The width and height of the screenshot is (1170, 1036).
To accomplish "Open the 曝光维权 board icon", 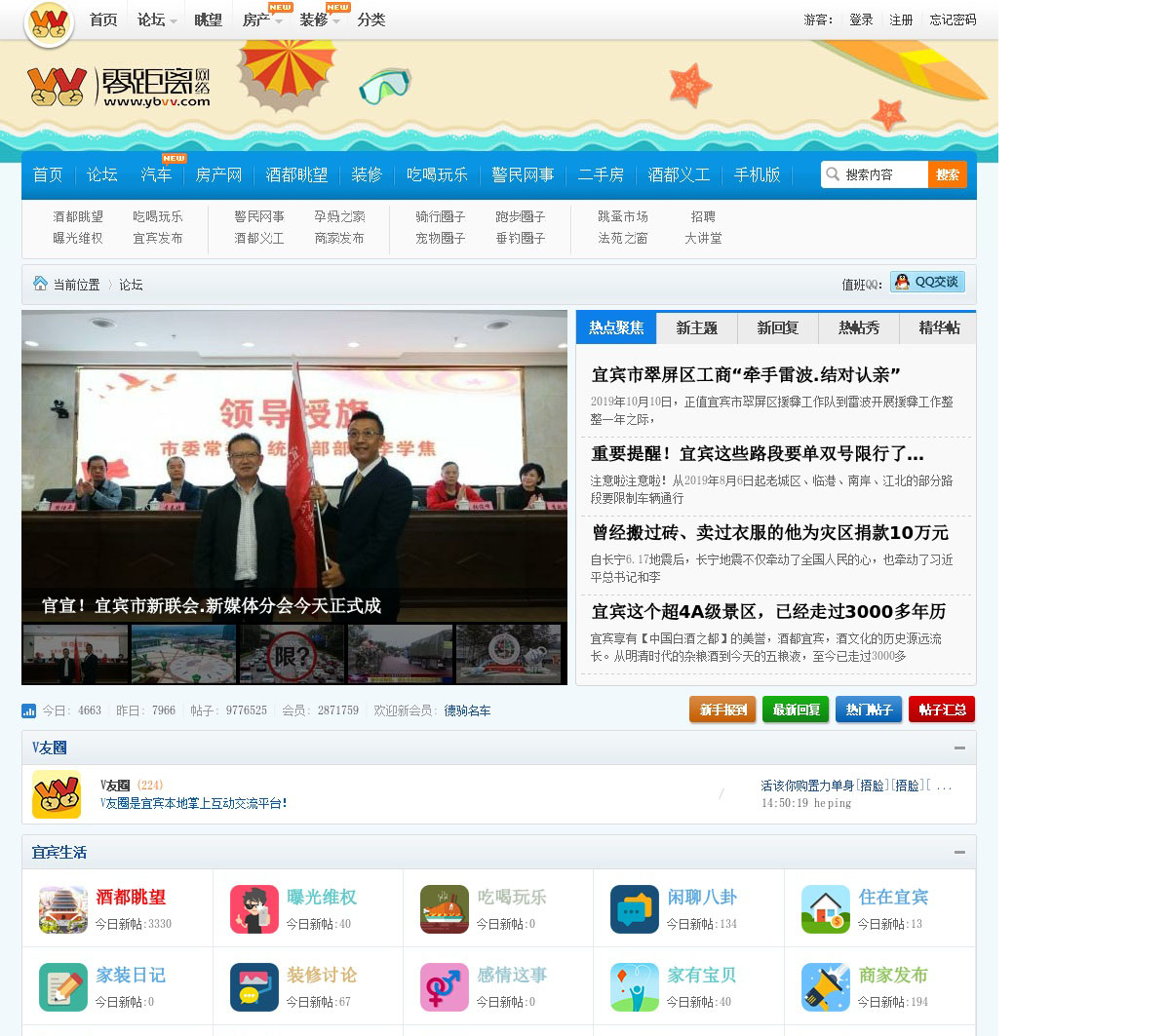I will [254, 909].
